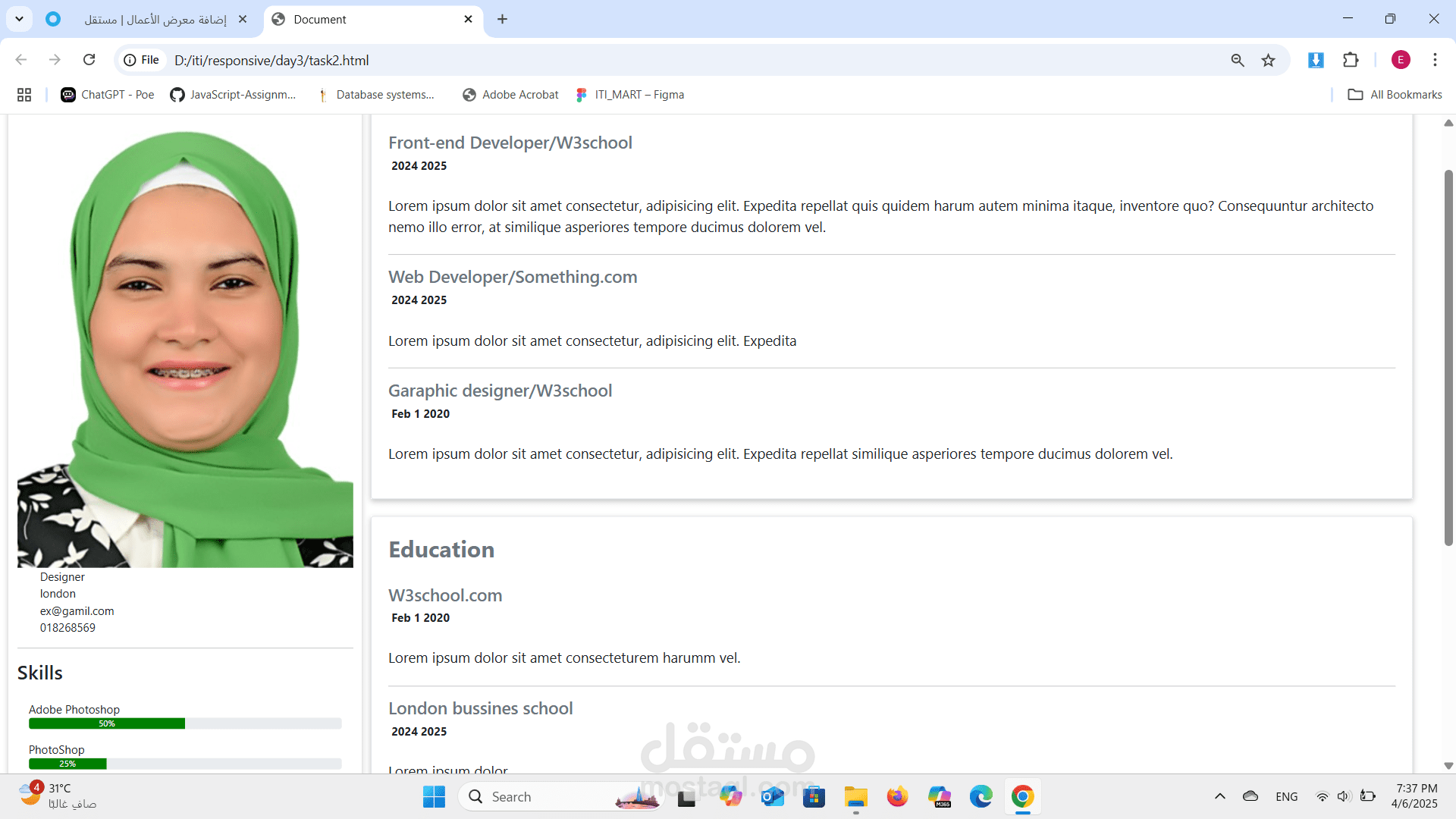Open the Windows Start button
This screenshot has width=1456, height=819.
click(x=434, y=797)
